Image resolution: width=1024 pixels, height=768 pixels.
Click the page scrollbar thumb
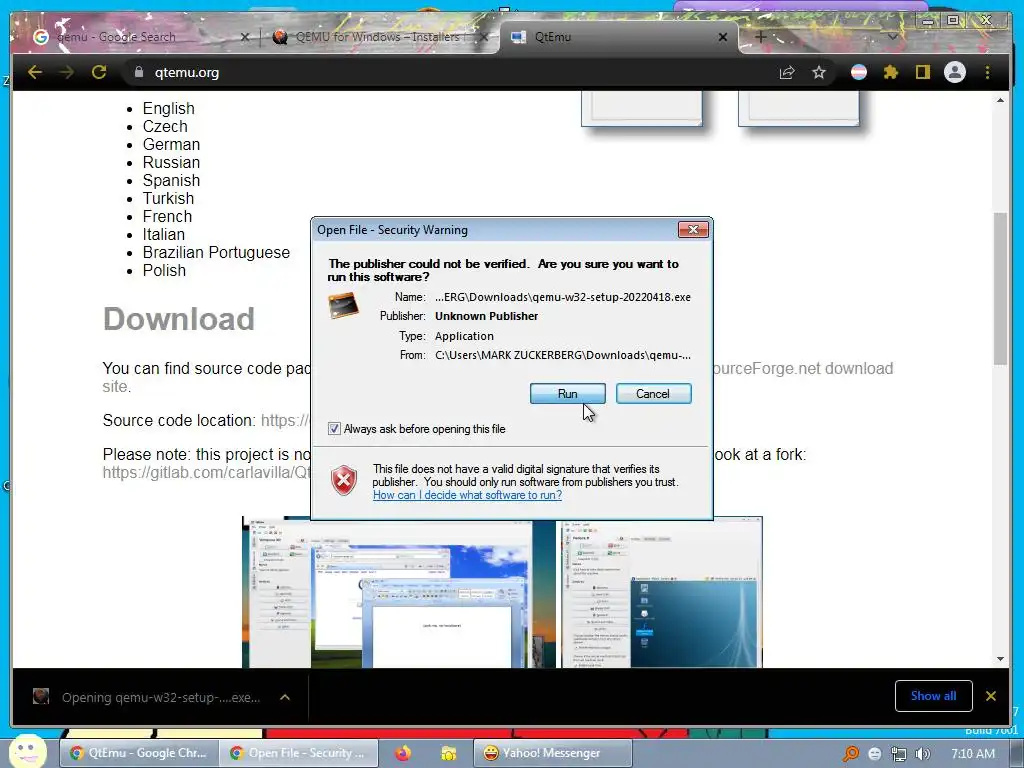pos(1000,289)
